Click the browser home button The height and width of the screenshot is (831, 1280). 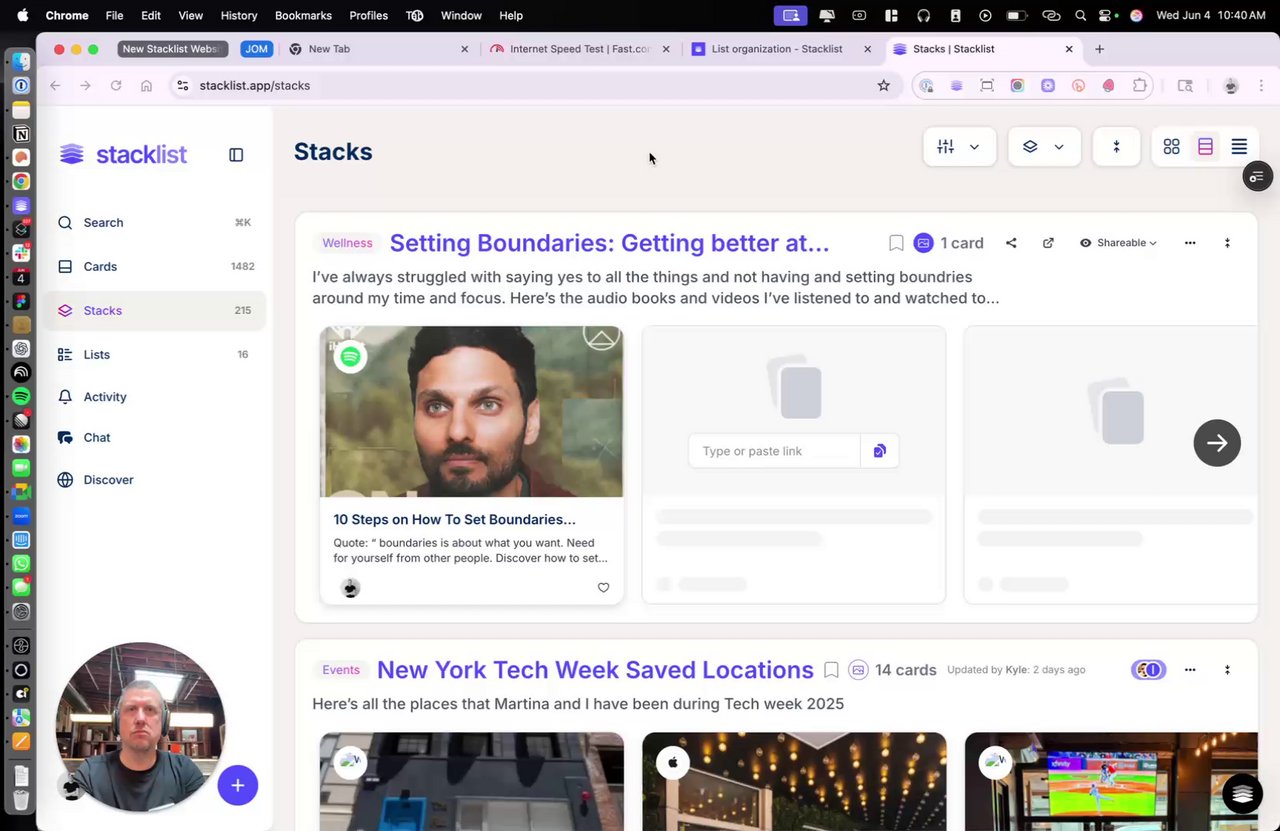(x=146, y=86)
